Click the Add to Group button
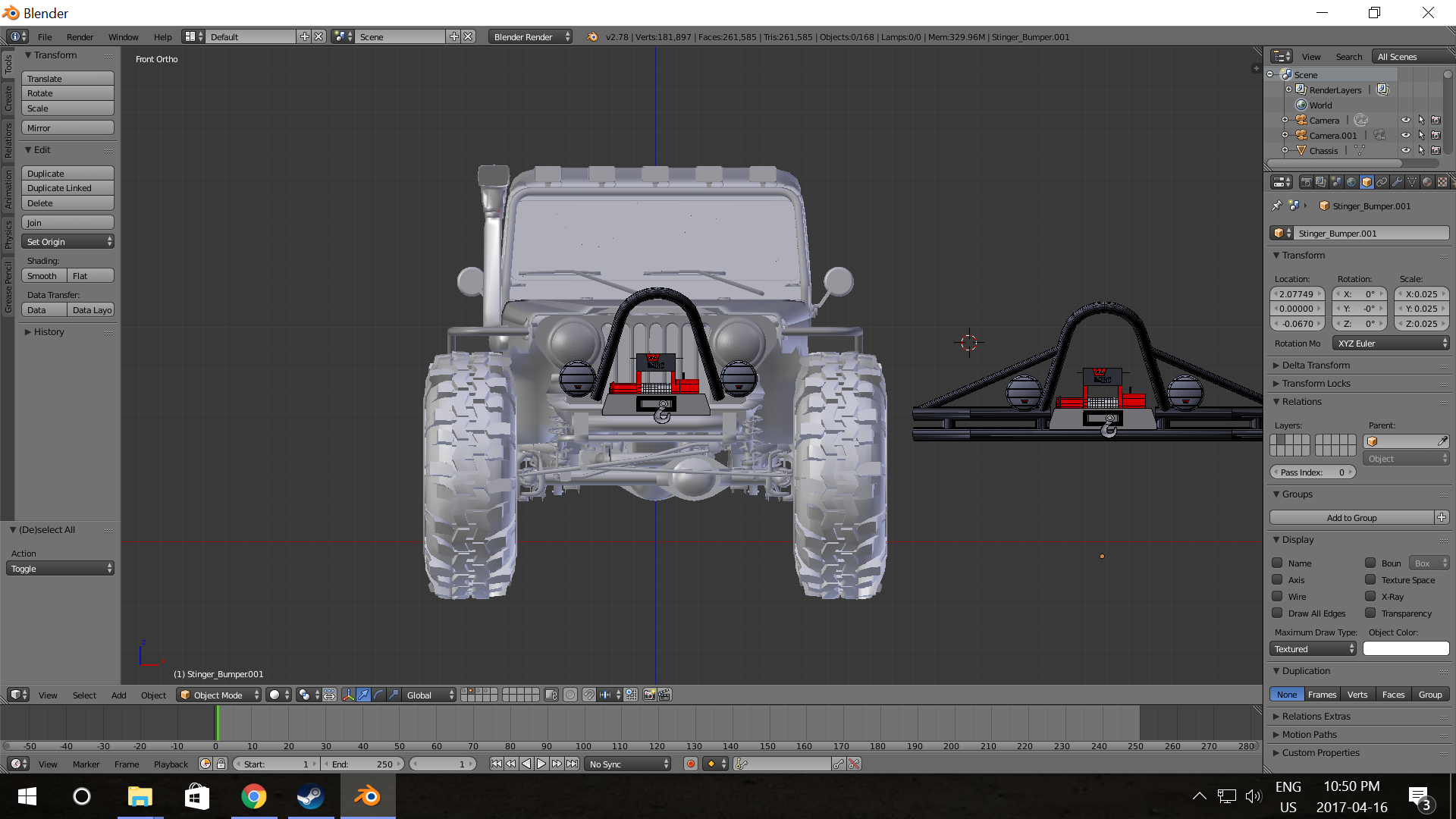Image resolution: width=1456 pixels, height=819 pixels. [1351, 517]
